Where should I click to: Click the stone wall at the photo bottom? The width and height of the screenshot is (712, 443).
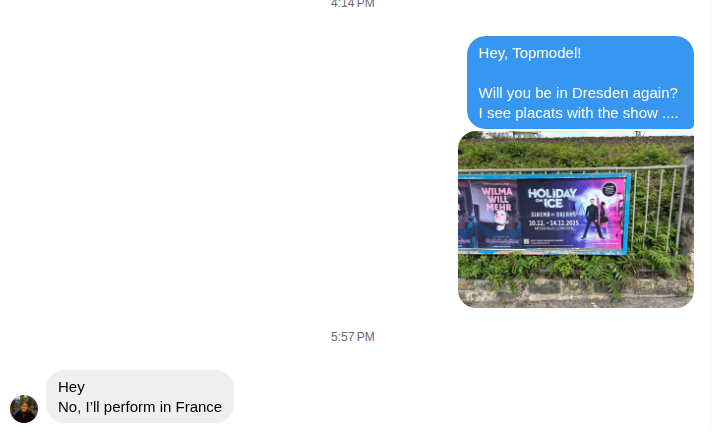[576, 292]
